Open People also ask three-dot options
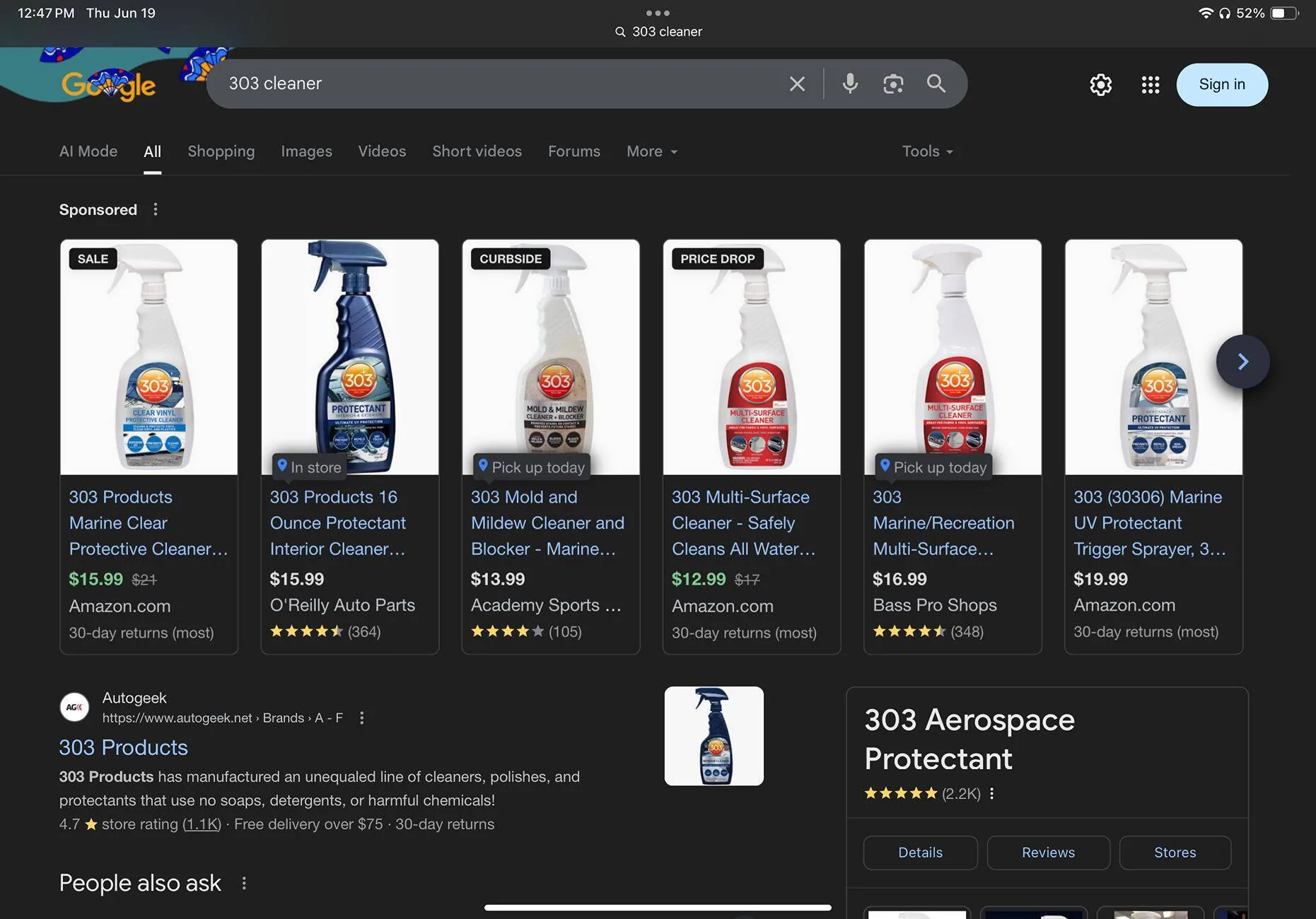This screenshot has height=919, width=1316. (x=244, y=884)
